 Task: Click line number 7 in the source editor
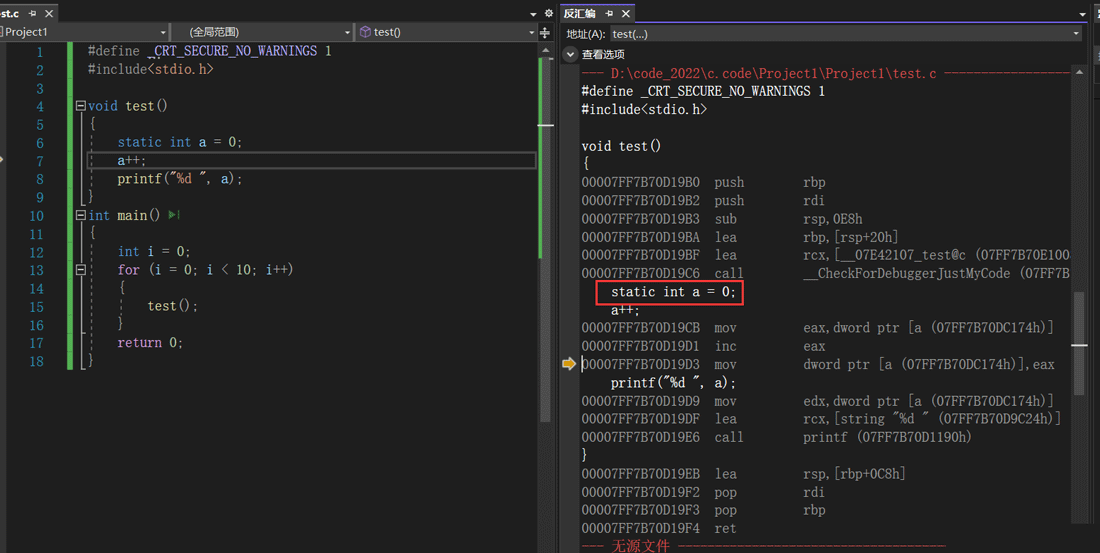coord(40,161)
